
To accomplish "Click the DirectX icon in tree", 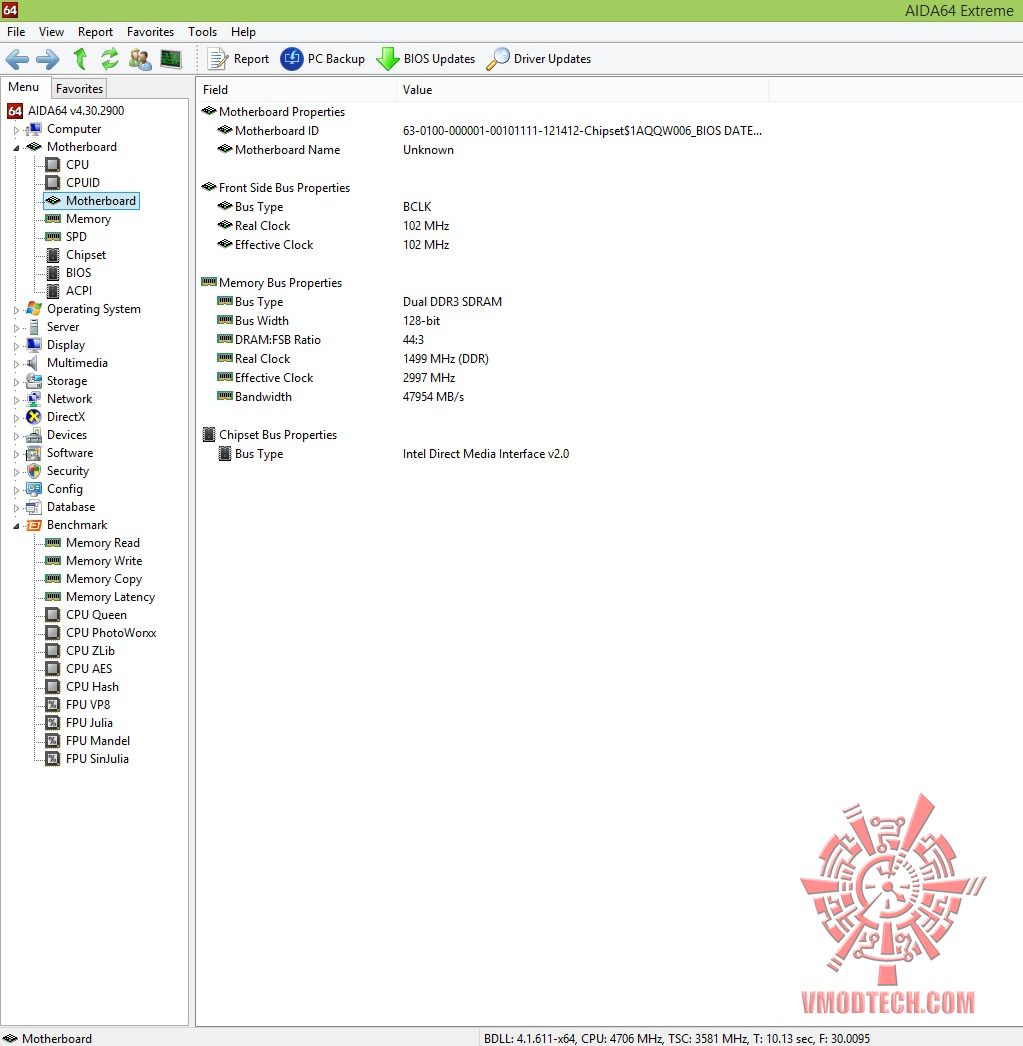I will pyautogui.click(x=33, y=417).
